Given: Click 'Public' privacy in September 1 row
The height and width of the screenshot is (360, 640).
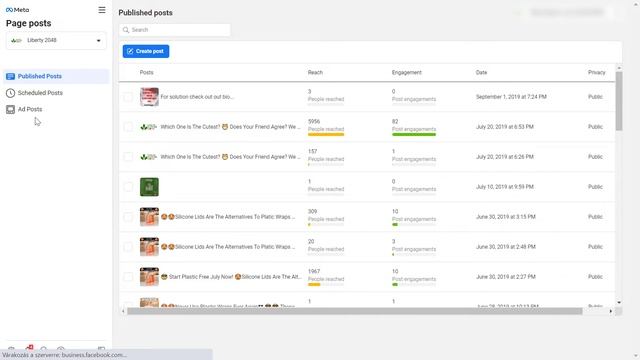Looking at the screenshot, I should coord(595,97).
